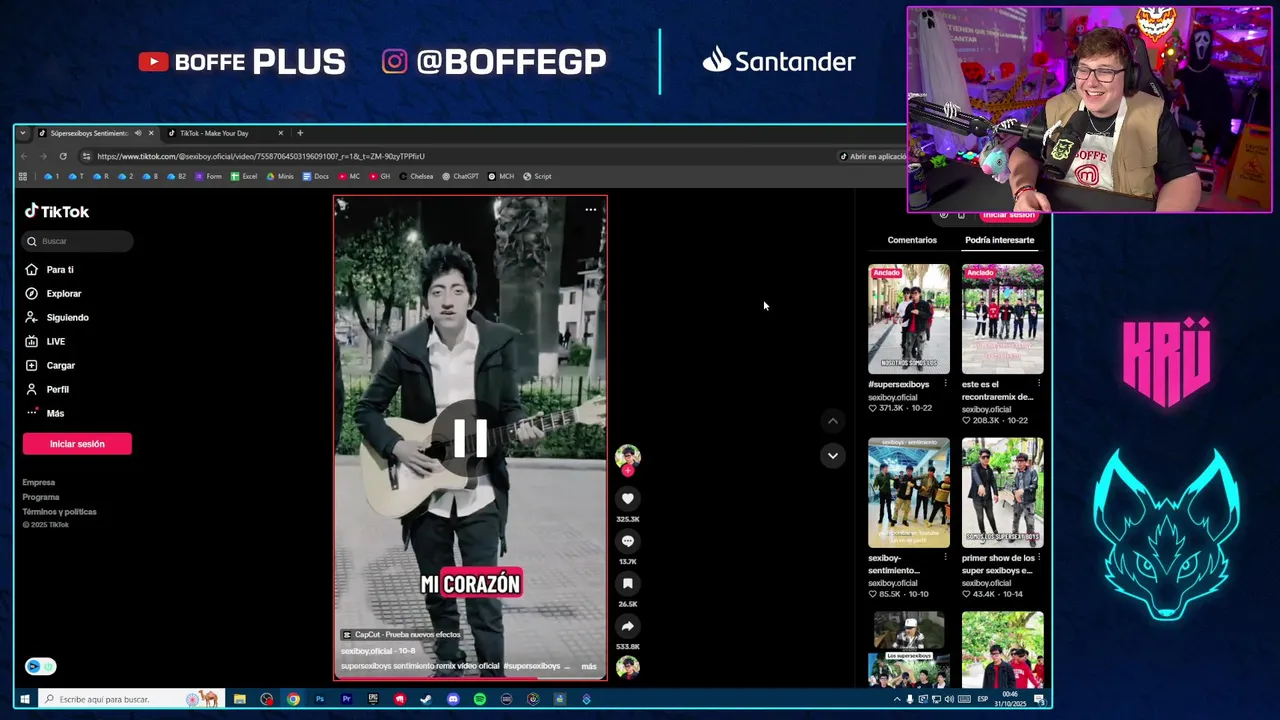Share video with the arrow icon
This screenshot has width=1280, height=720.
tap(628, 626)
